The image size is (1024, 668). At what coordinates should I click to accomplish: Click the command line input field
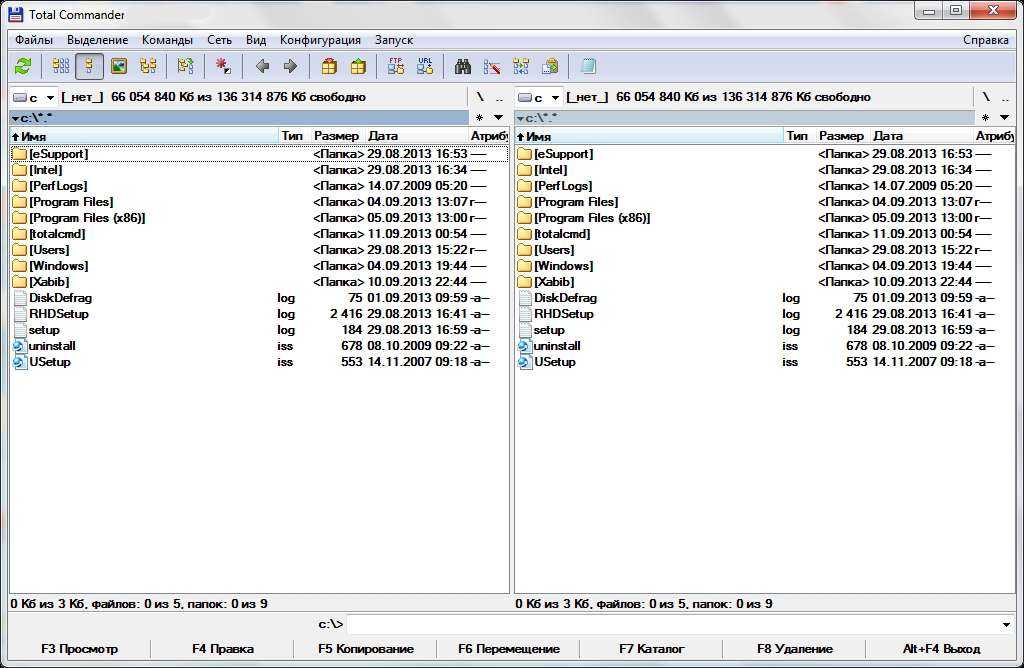coord(670,625)
